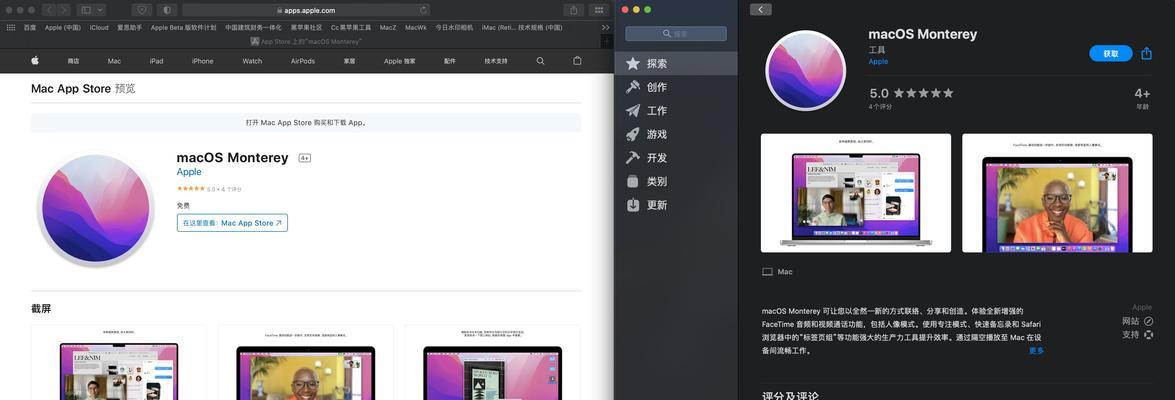Viewport: 1175px width, 400px height.
Task: Click the half-shaded shield extension icon in Safari
Action: click(x=166, y=10)
